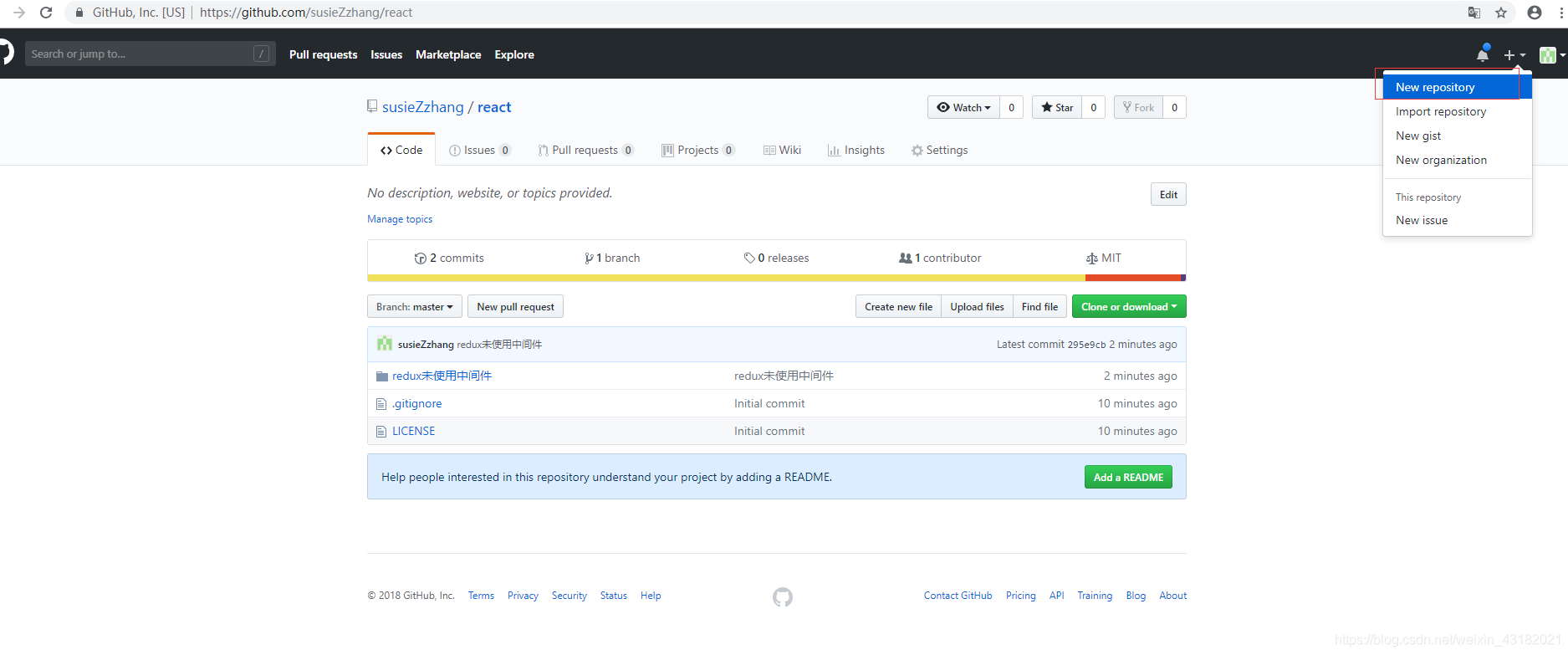Click the fork count 0 badge
Image resolution: width=1568 pixels, height=655 pixels.
click(1174, 107)
